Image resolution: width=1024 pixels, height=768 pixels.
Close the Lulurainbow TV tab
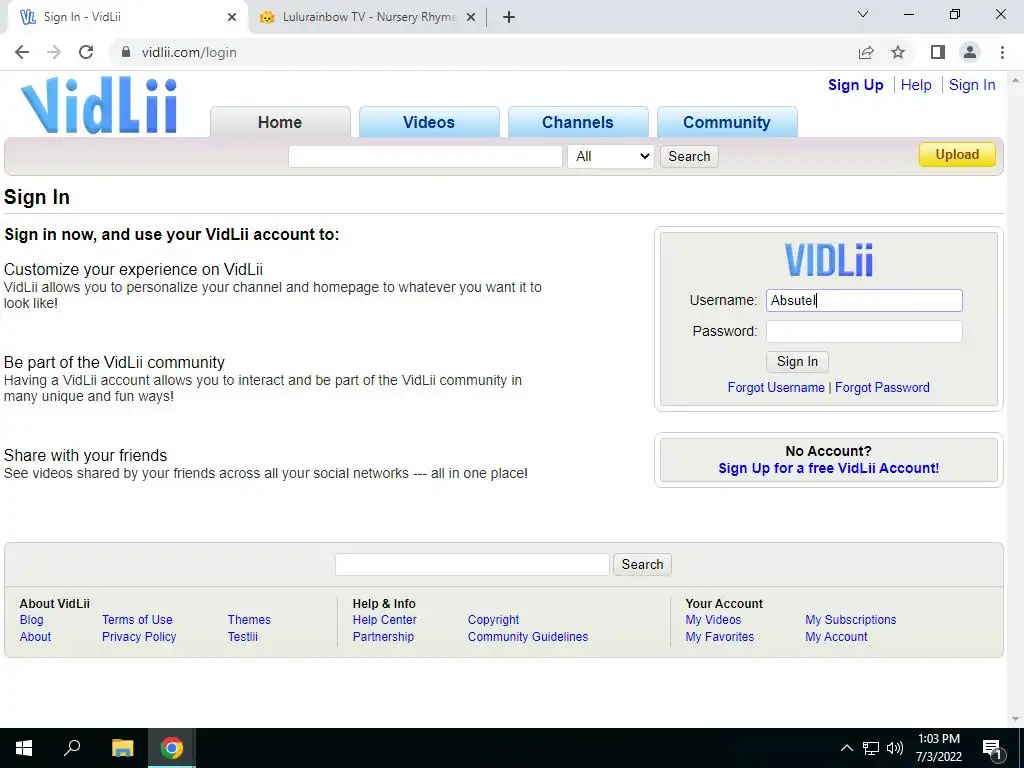(471, 17)
